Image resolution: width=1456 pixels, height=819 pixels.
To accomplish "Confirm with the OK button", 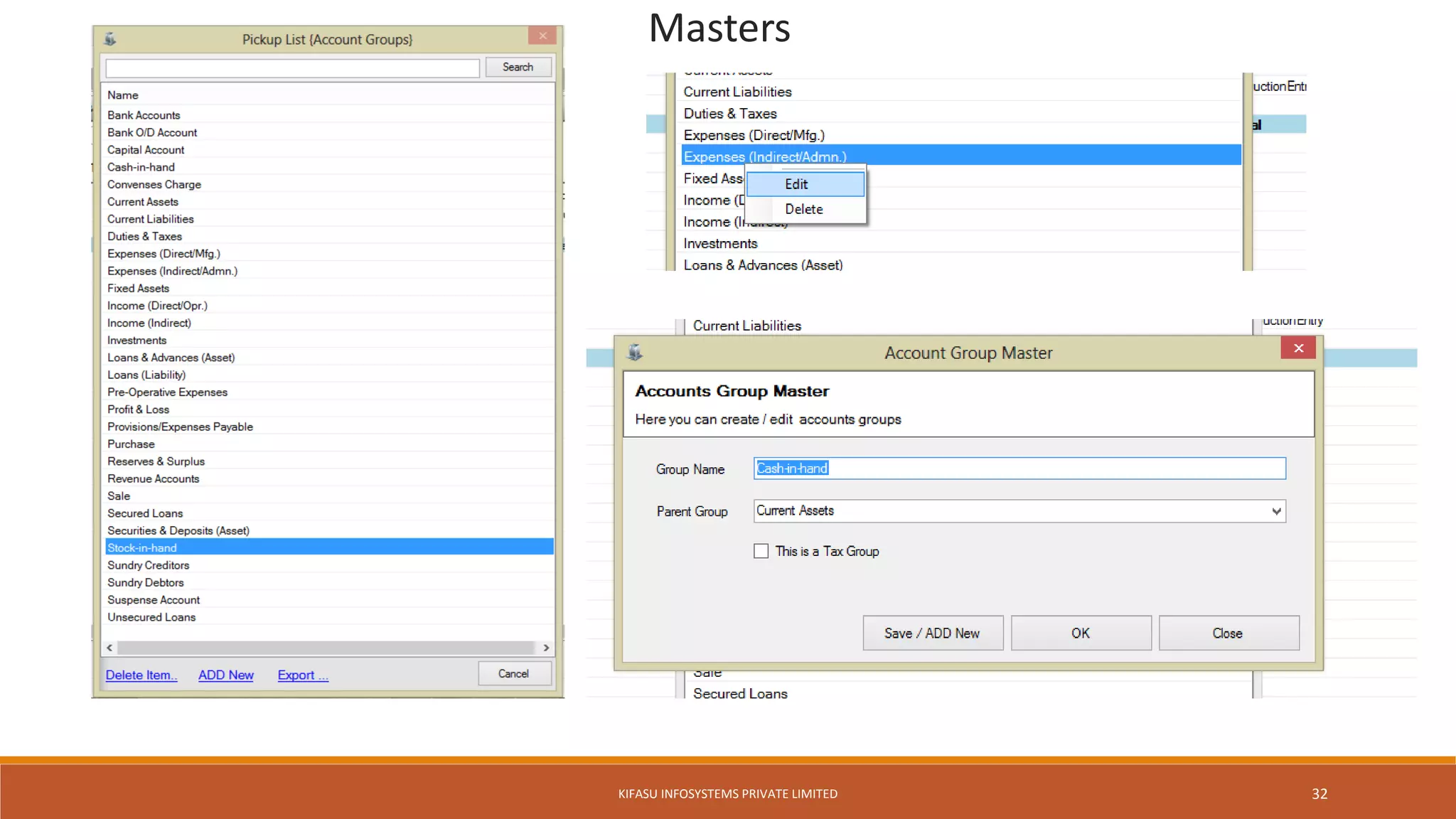I will (1081, 633).
